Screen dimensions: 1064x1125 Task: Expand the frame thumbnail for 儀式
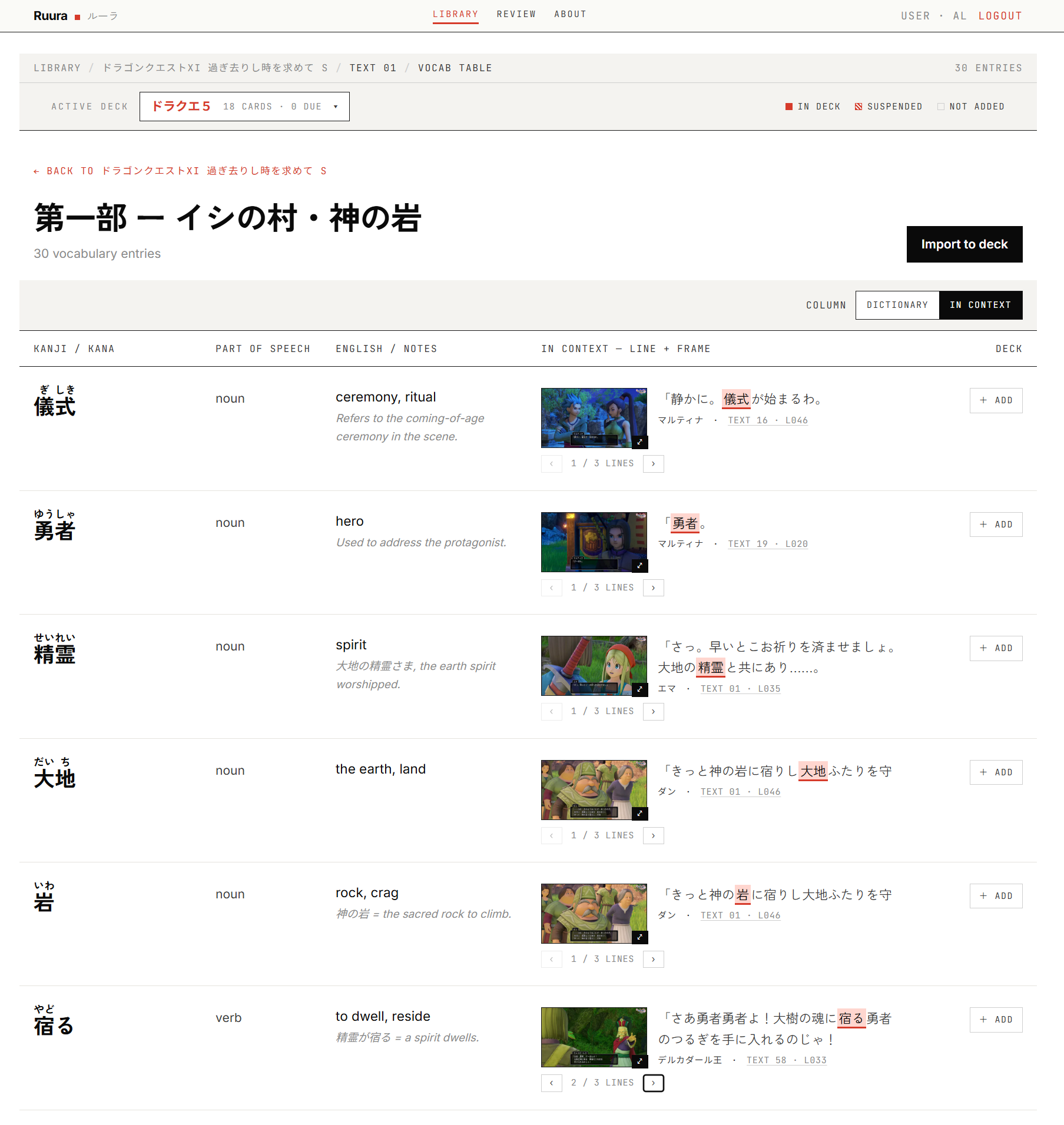point(639,442)
